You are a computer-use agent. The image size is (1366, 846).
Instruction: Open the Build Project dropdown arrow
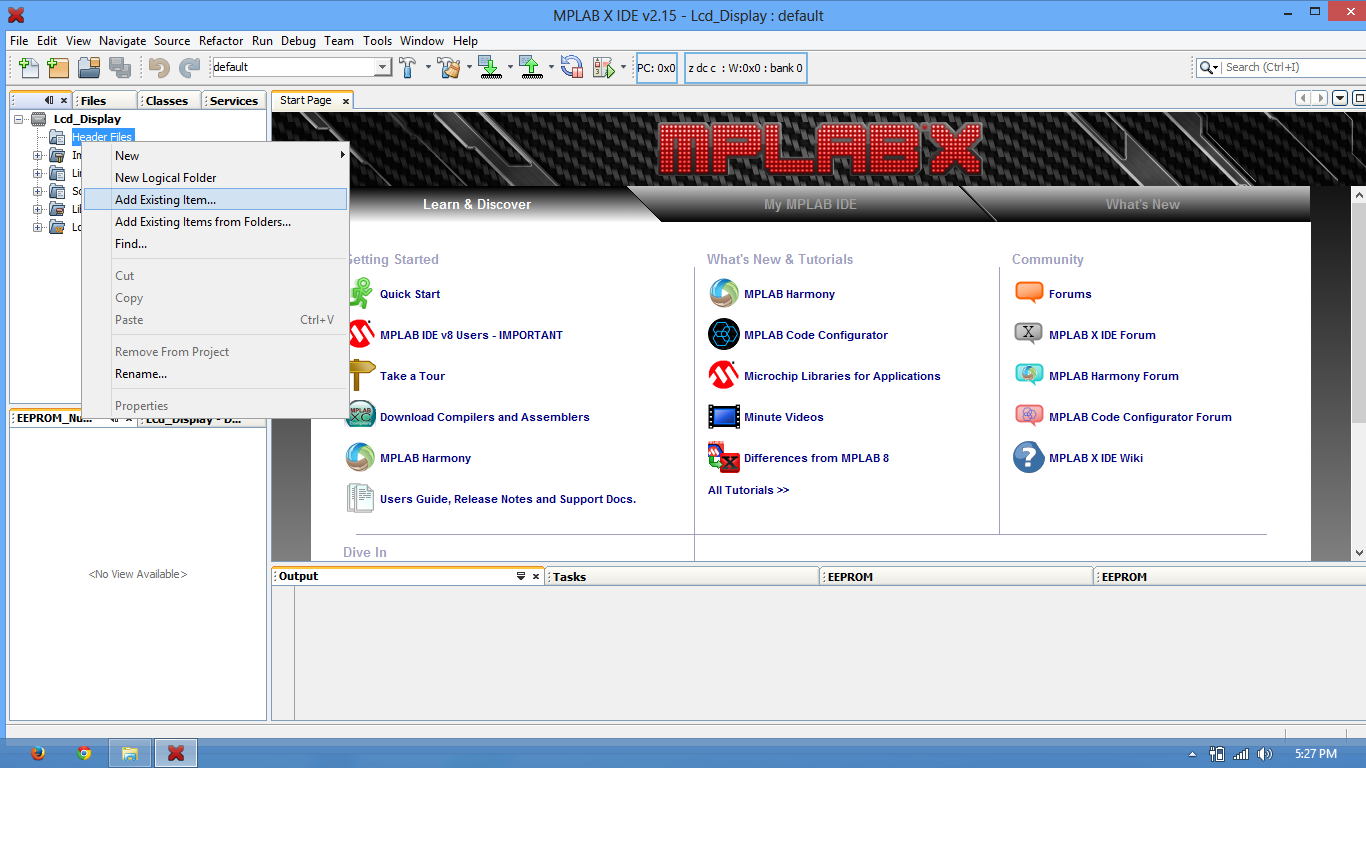428,67
